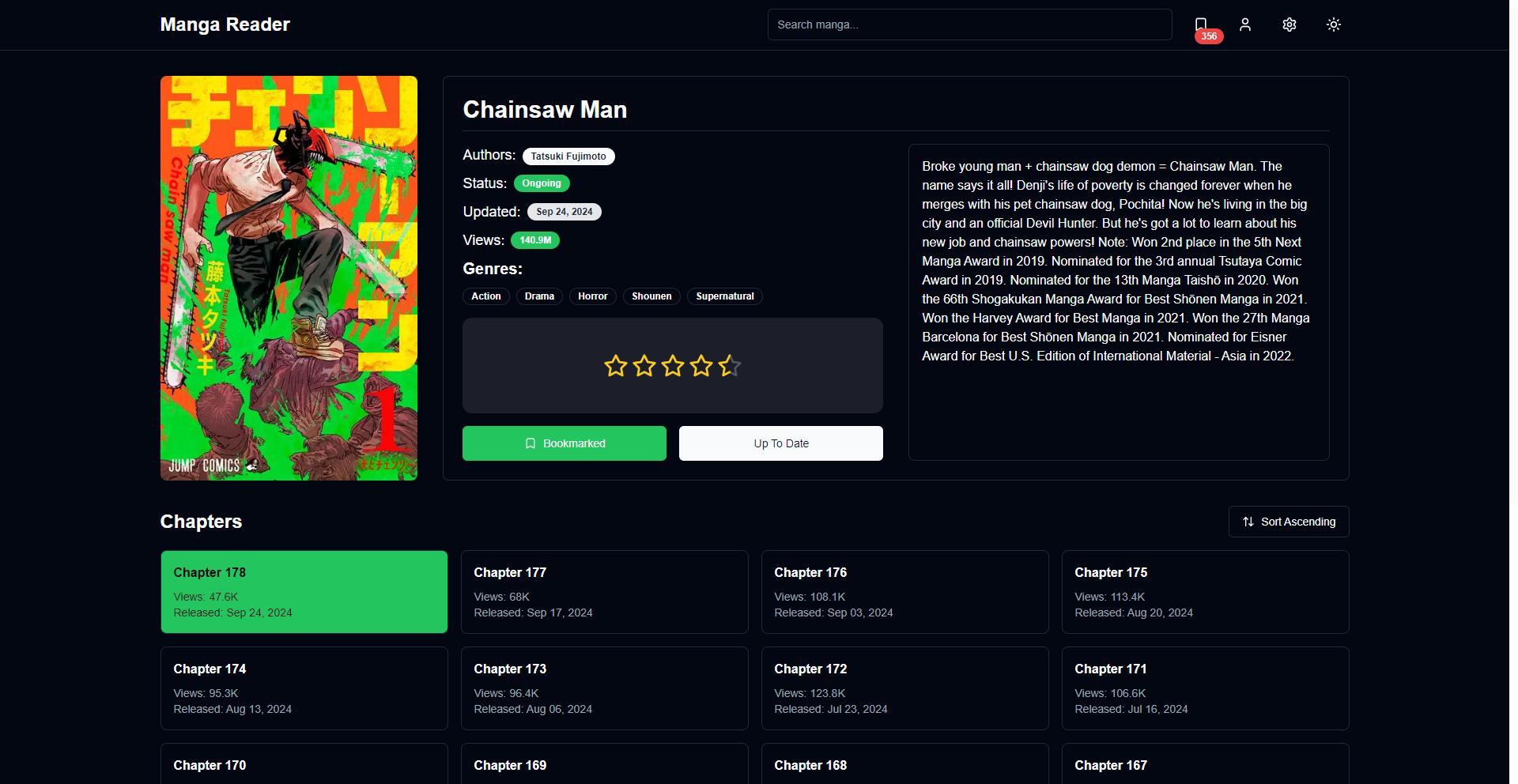
Task: Open Chapter 171 card
Action: point(1206,688)
